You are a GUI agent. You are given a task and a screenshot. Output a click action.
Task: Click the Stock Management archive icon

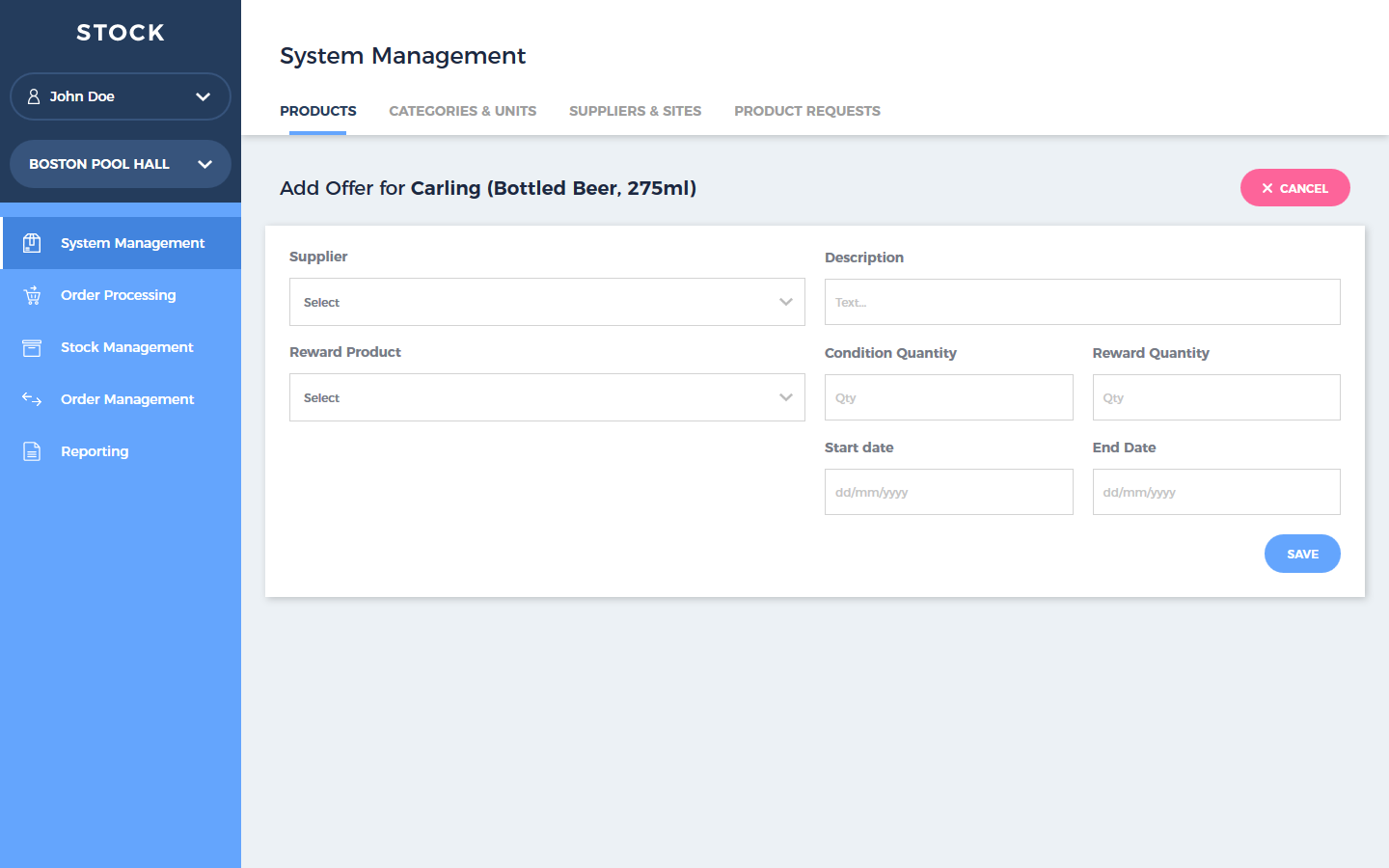[32, 347]
